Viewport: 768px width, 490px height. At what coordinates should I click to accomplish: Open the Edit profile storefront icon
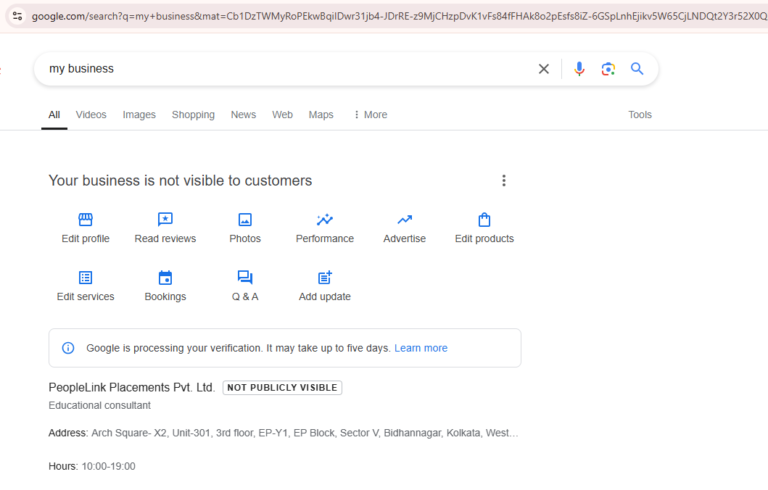pyautogui.click(x=85, y=220)
